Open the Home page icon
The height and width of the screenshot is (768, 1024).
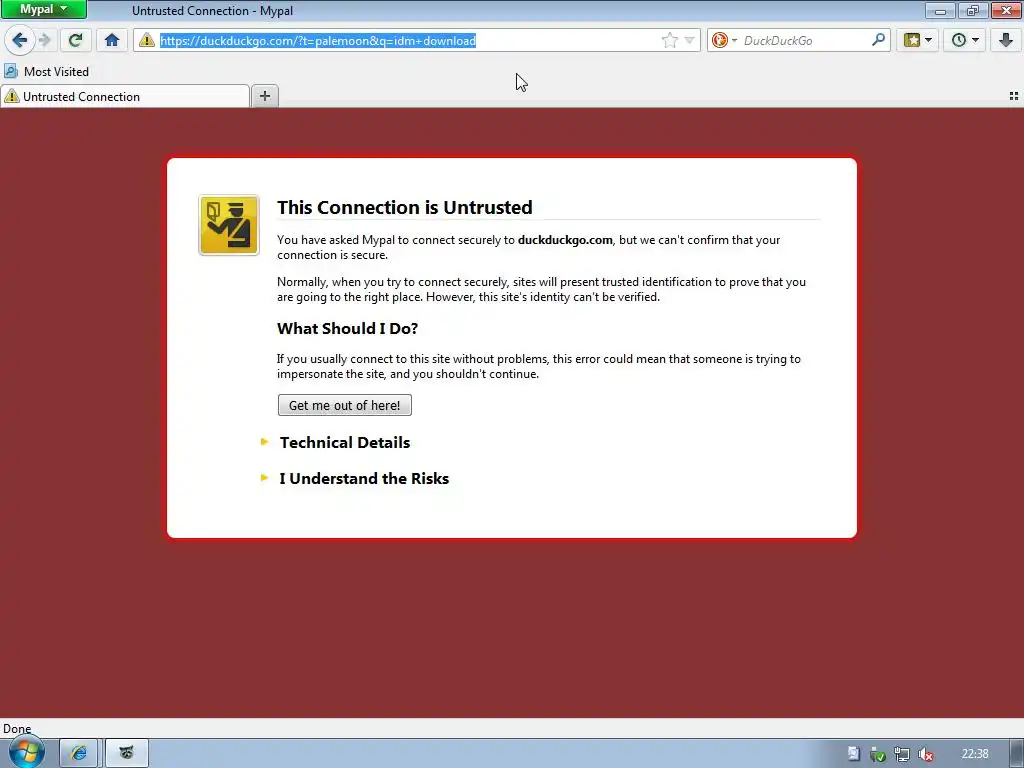click(x=112, y=40)
